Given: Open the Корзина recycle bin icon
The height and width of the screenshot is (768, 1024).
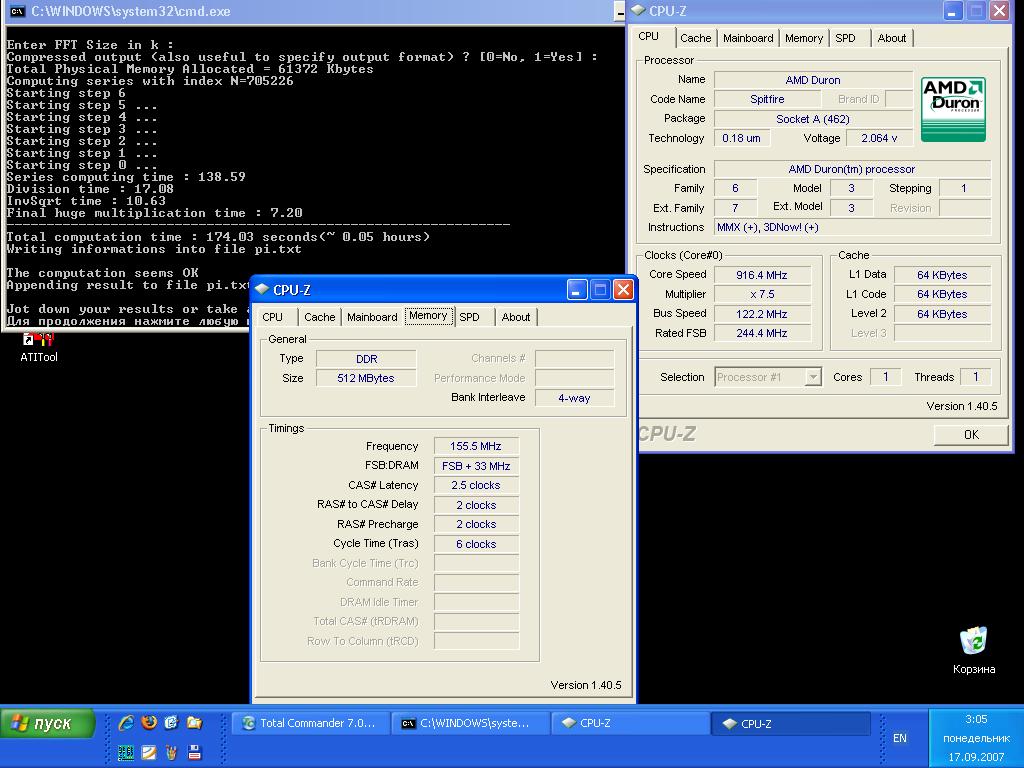Looking at the screenshot, I should tap(974, 650).
